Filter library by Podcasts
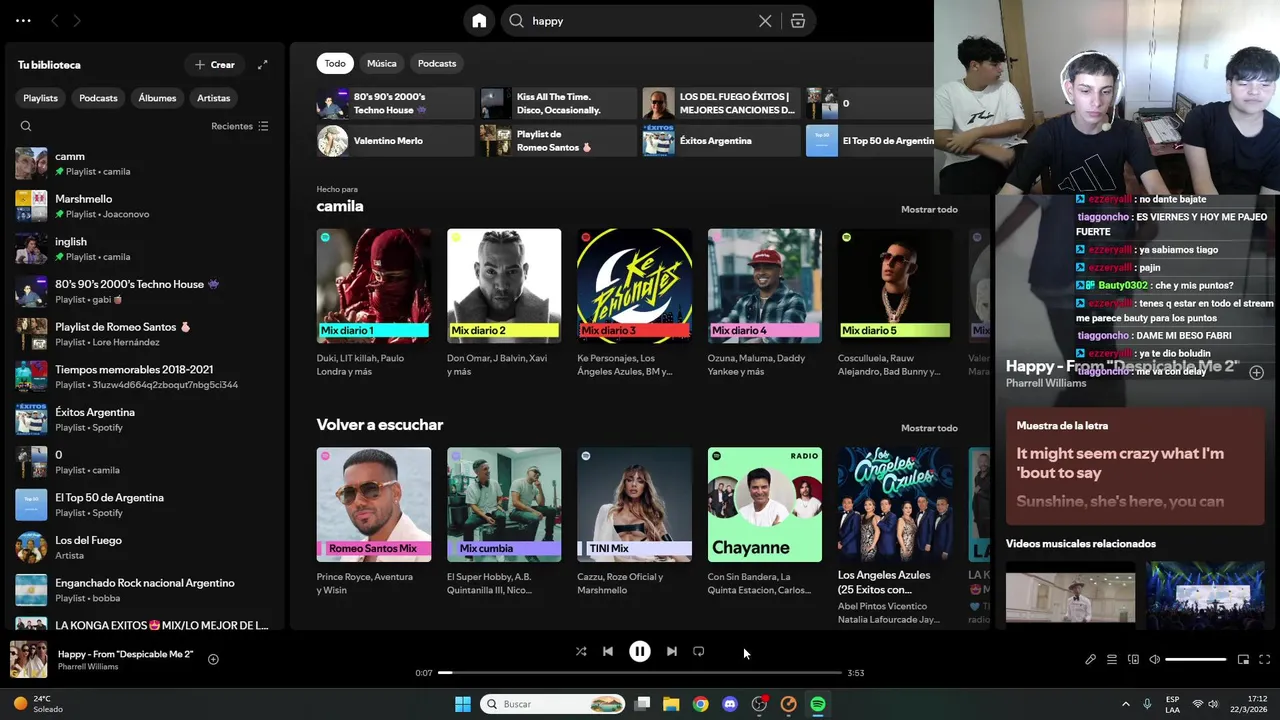Screen dimensions: 1280x720 click(98, 98)
